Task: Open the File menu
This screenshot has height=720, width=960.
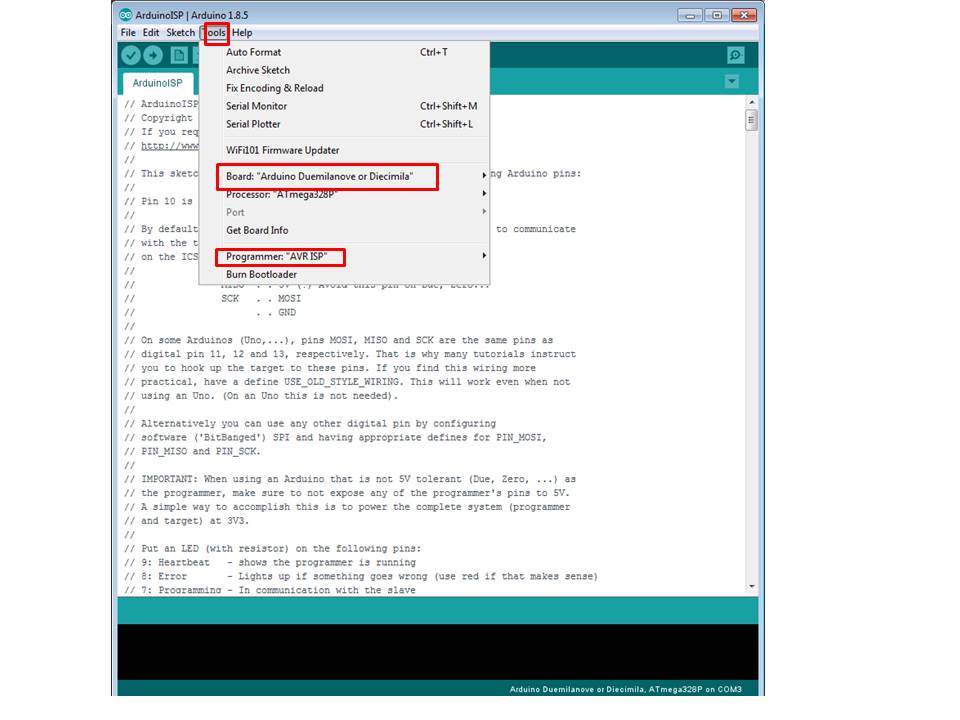Action: coord(128,32)
